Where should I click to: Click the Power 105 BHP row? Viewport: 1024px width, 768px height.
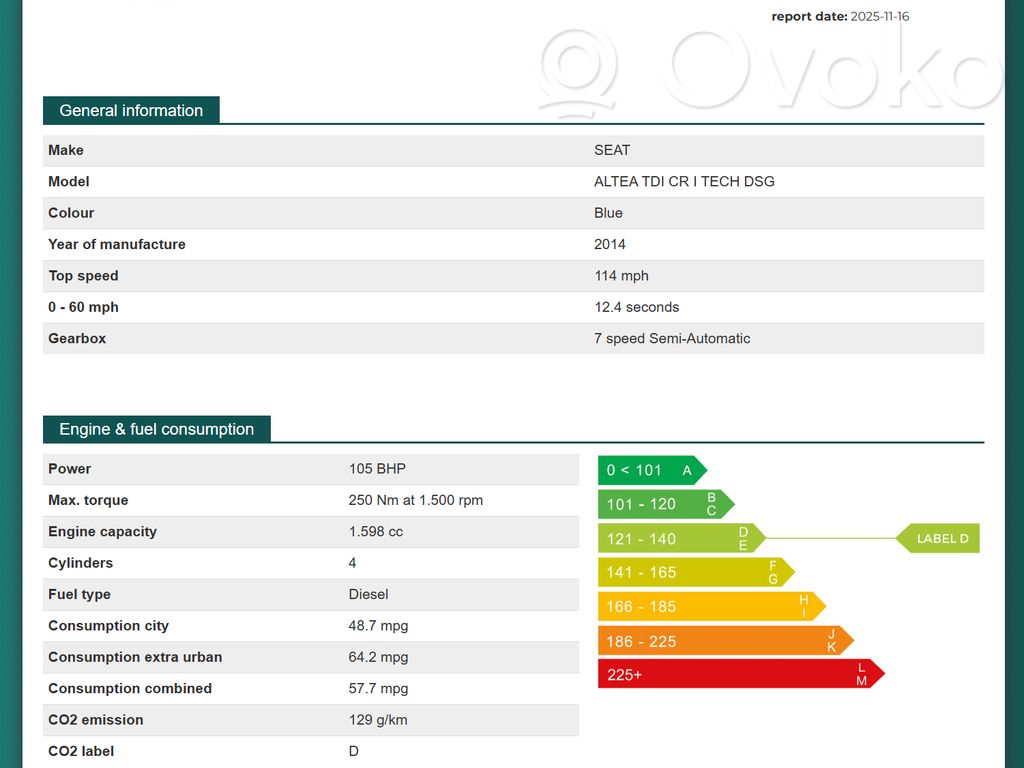[311, 469]
